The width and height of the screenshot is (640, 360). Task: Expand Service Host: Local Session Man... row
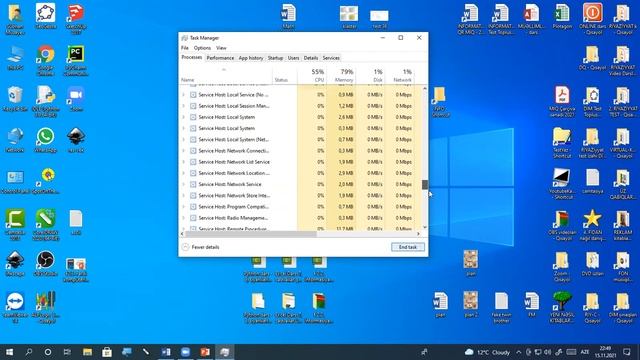tap(183, 106)
